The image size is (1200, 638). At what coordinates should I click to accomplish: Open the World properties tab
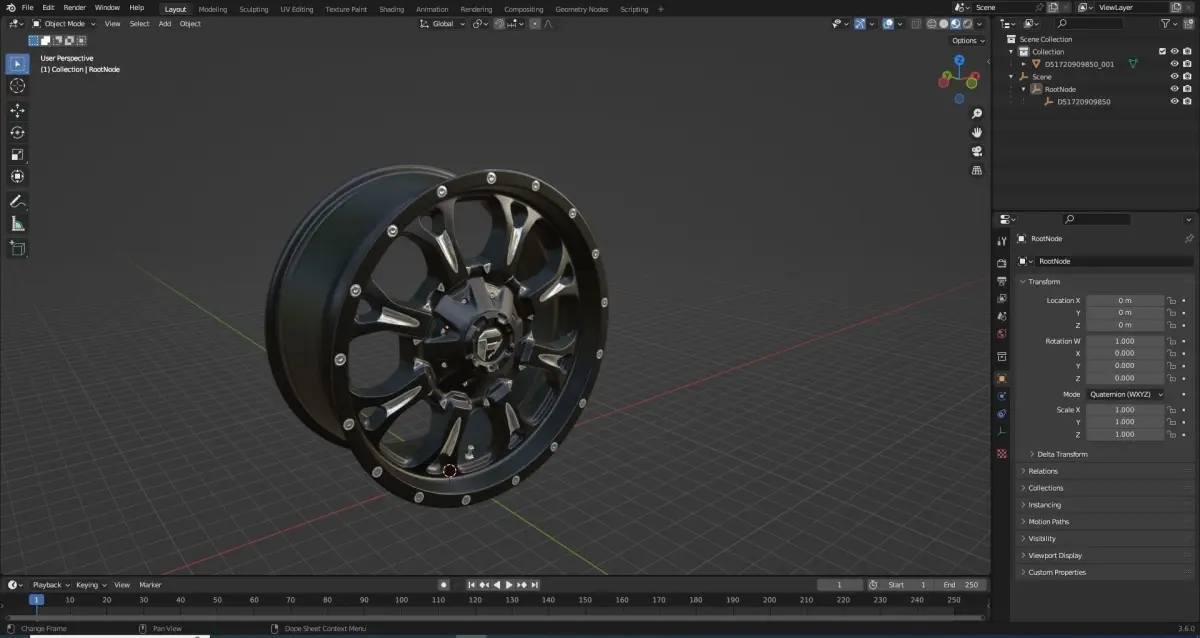pos(1002,333)
